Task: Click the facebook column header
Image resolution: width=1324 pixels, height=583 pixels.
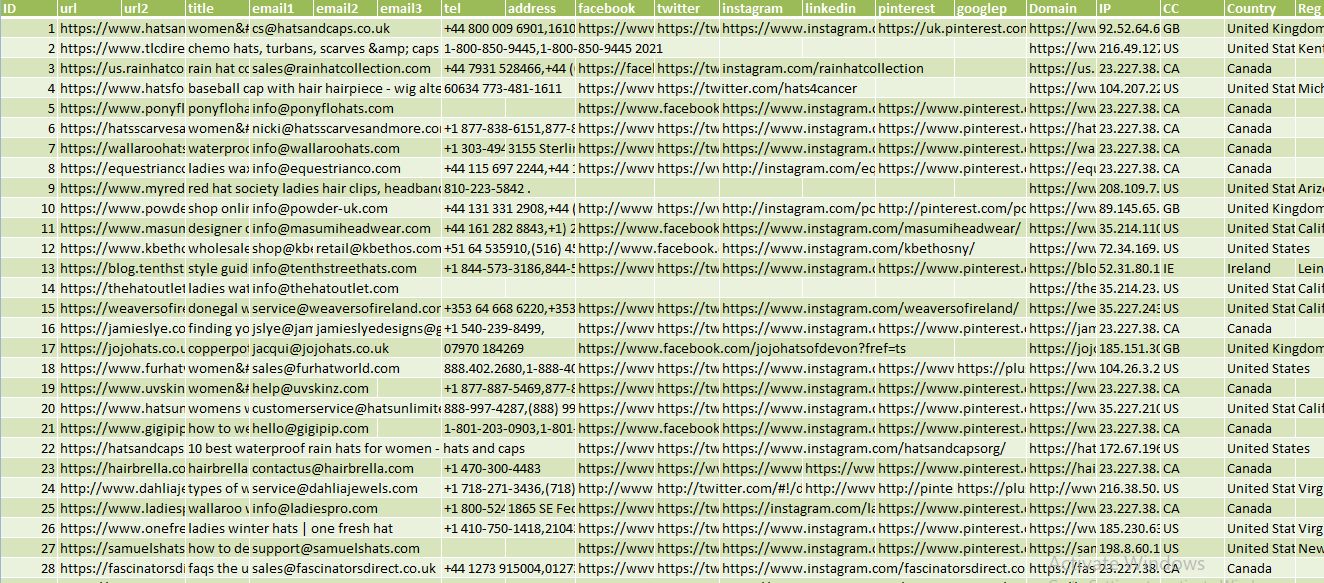Action: (616, 8)
